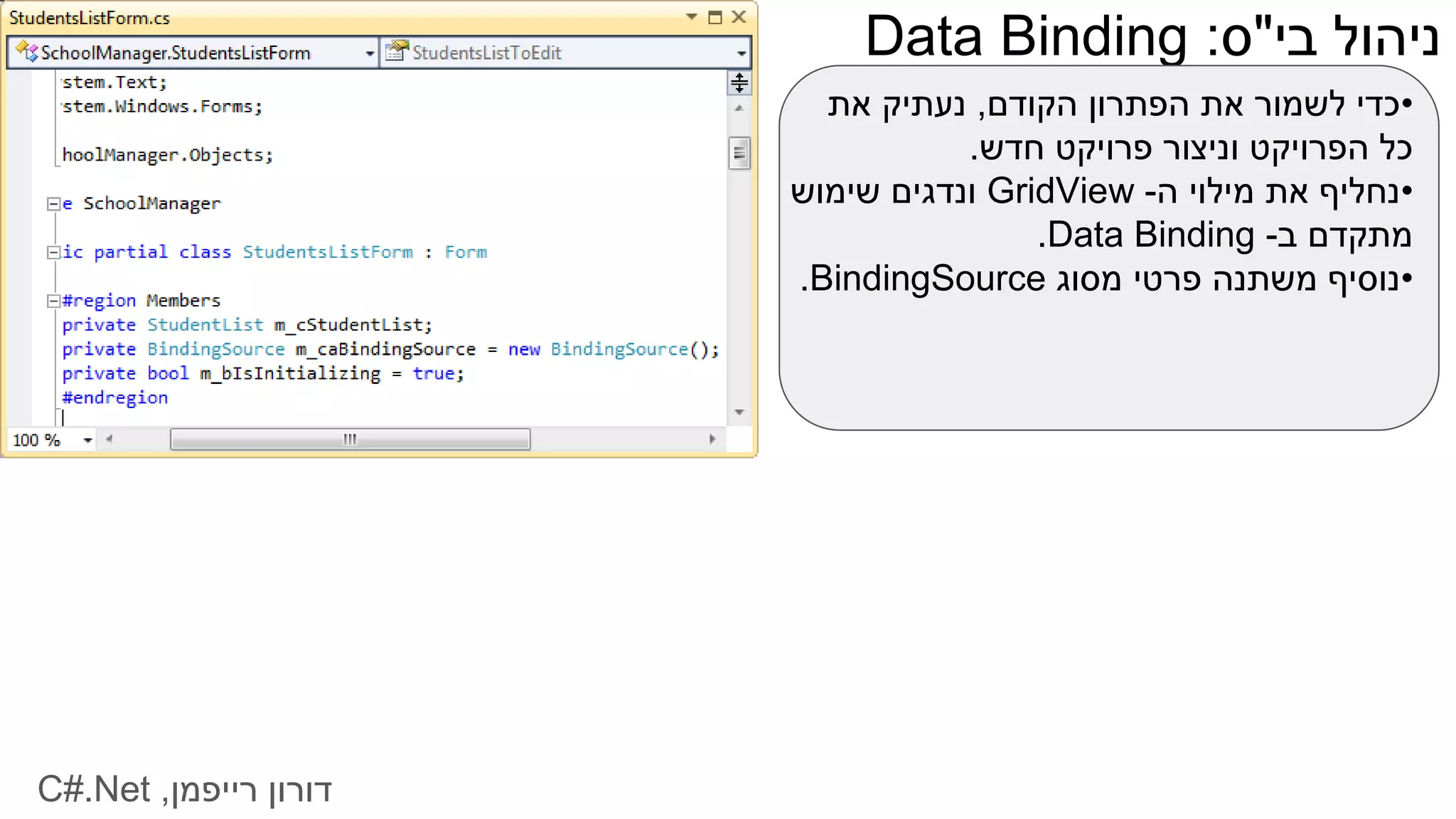Click the vertical scrollbar thumb
The height and width of the screenshot is (819, 1456).
(739, 153)
